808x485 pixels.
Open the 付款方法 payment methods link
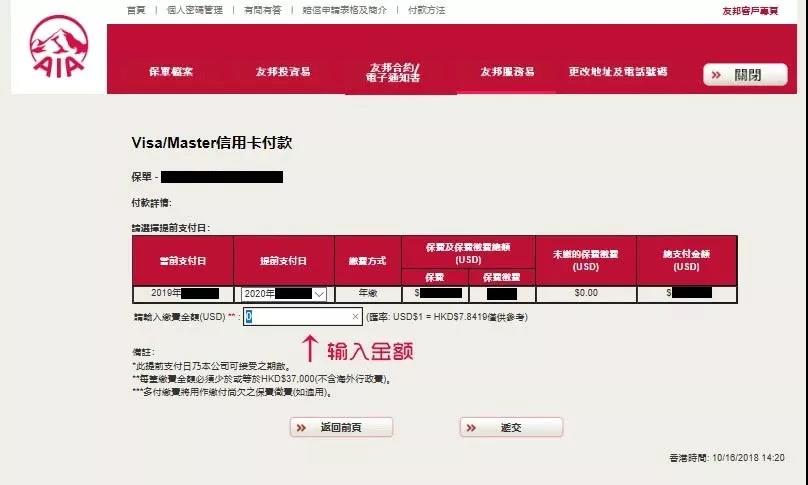tap(427, 10)
